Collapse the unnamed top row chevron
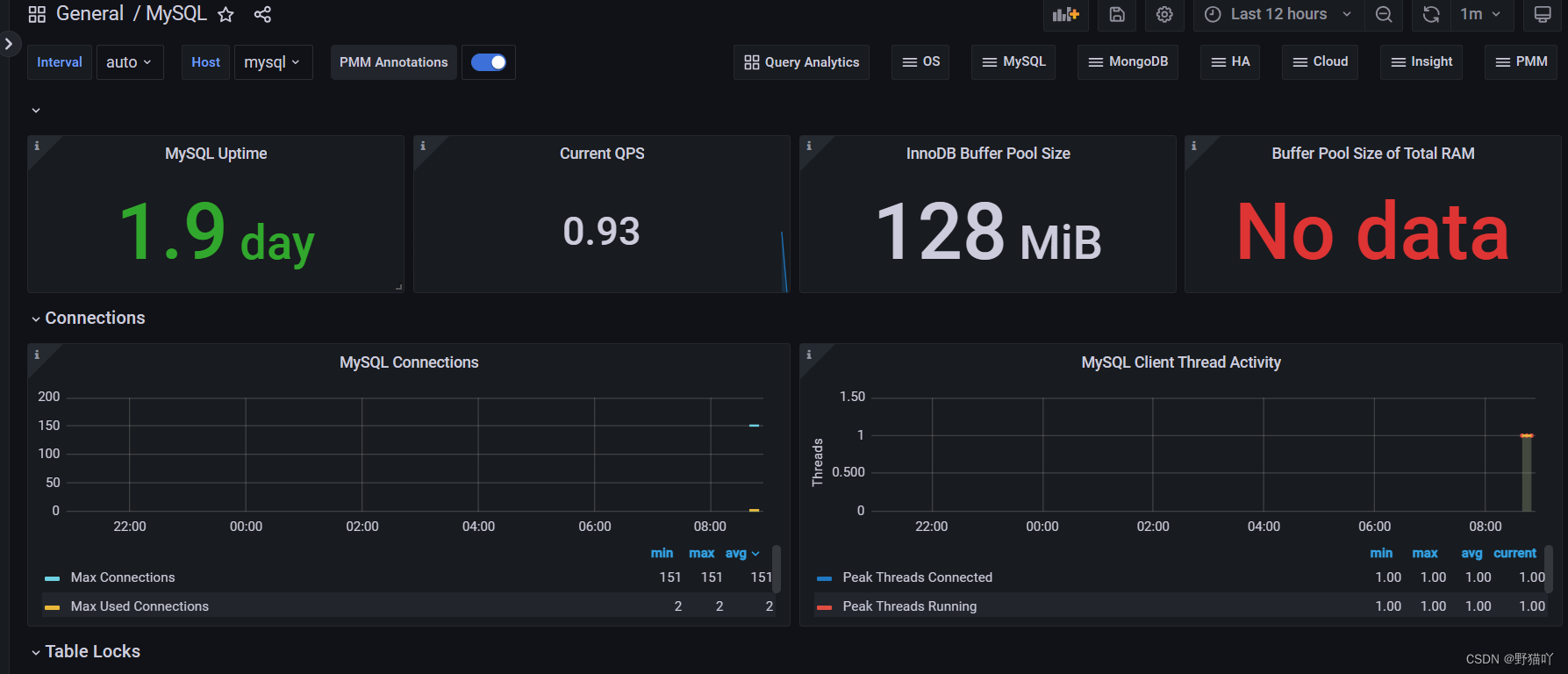The width and height of the screenshot is (1568, 674). tap(36, 111)
